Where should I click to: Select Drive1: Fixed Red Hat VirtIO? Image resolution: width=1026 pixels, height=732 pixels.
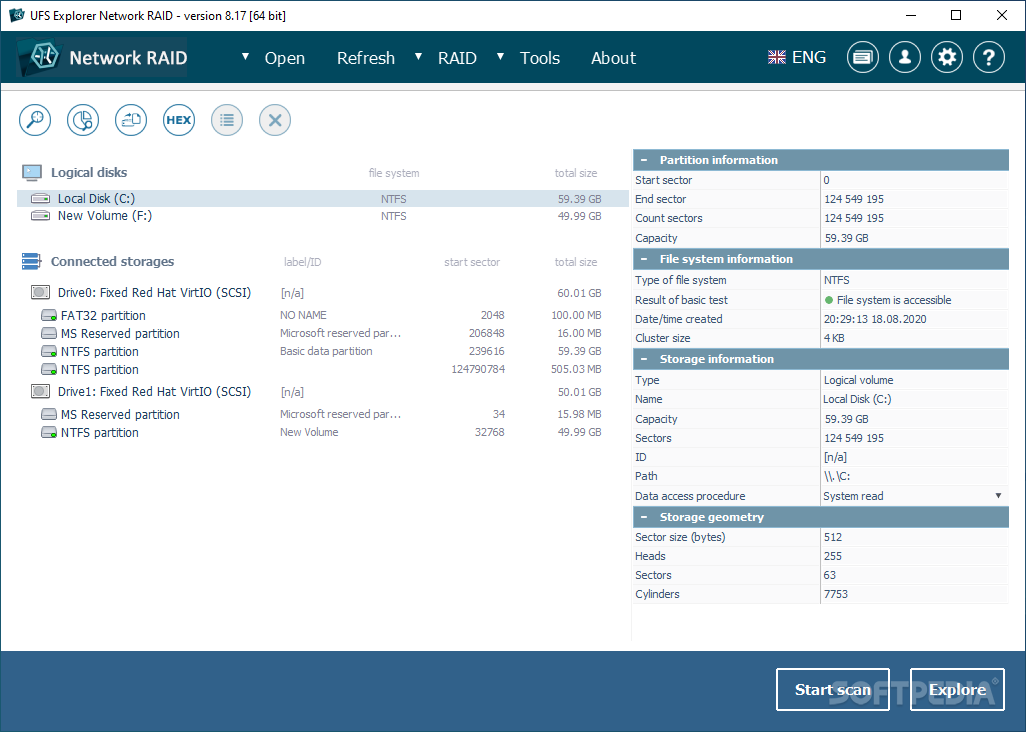[323, 391]
